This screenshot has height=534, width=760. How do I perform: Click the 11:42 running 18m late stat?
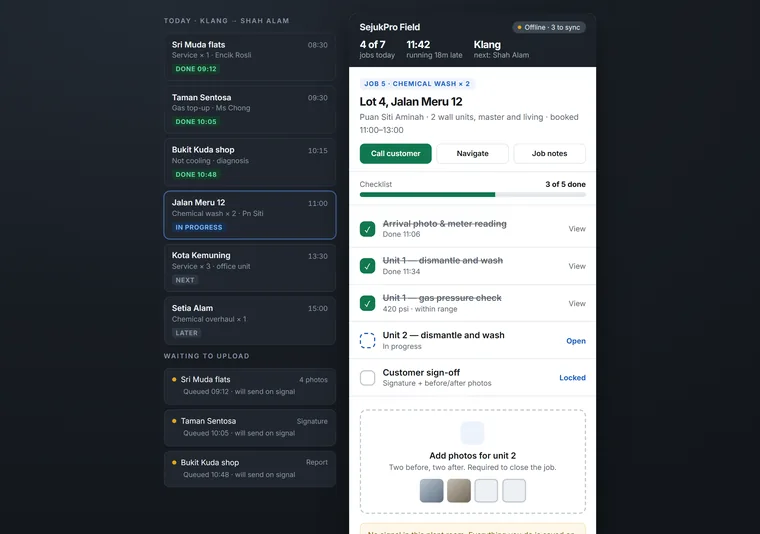pos(434,49)
